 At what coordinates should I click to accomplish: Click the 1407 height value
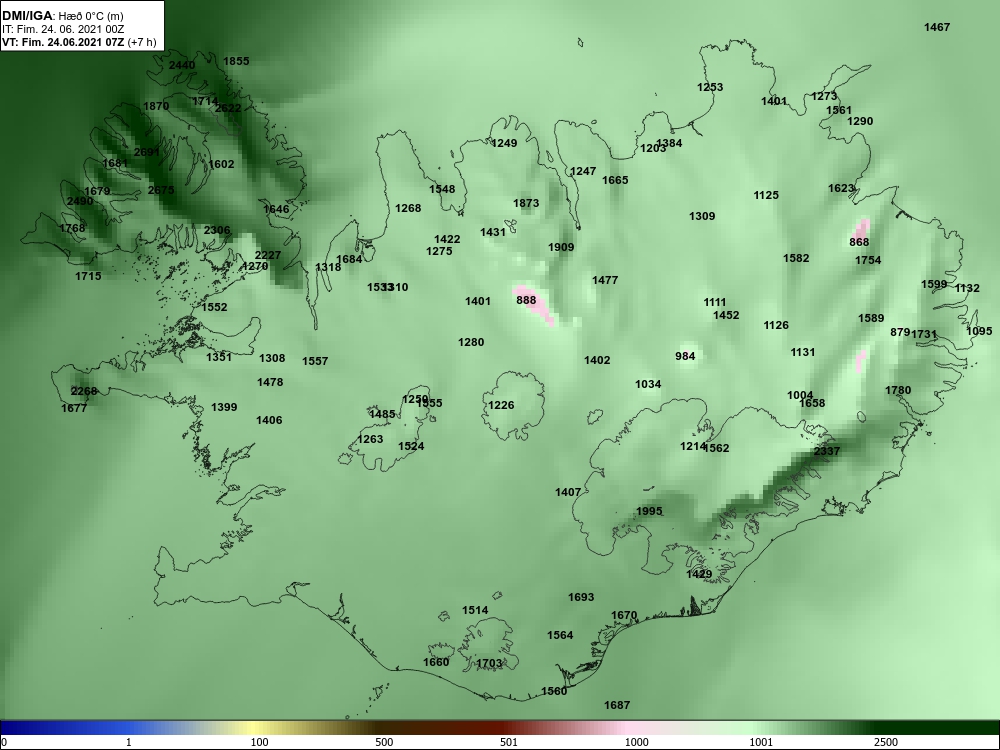point(568,492)
